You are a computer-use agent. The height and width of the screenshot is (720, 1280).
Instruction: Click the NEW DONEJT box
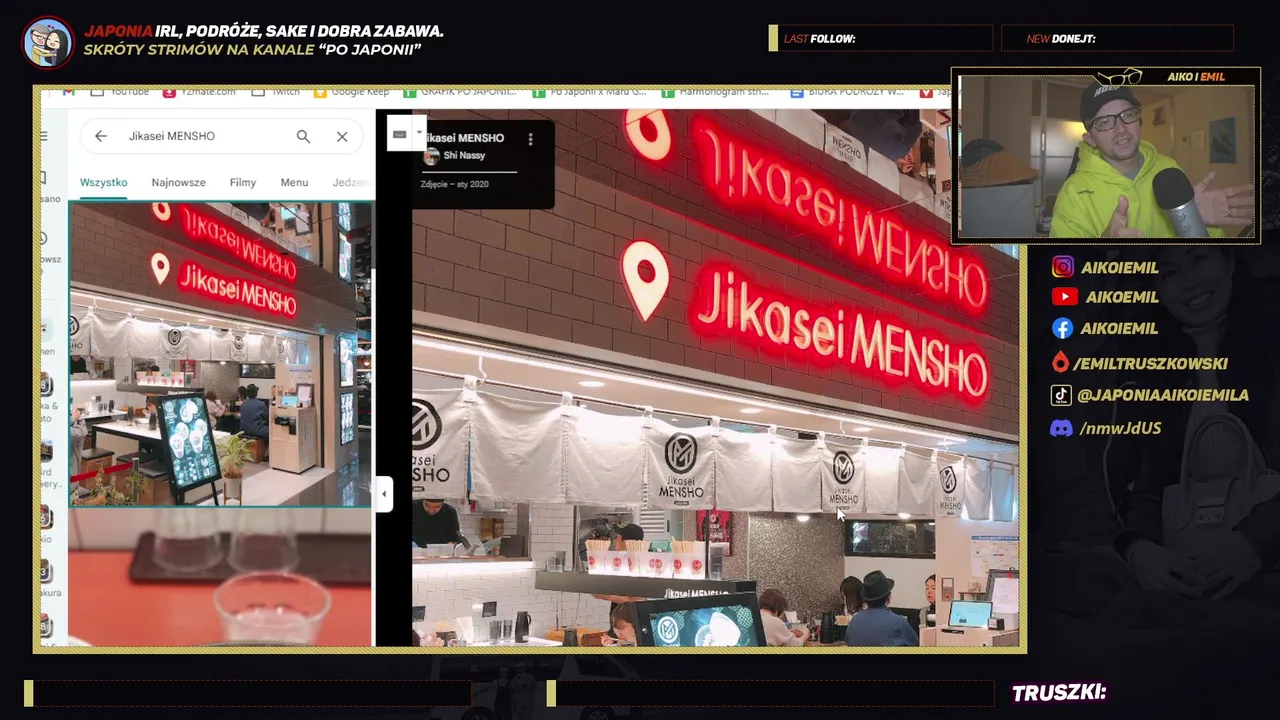[x=1118, y=39]
